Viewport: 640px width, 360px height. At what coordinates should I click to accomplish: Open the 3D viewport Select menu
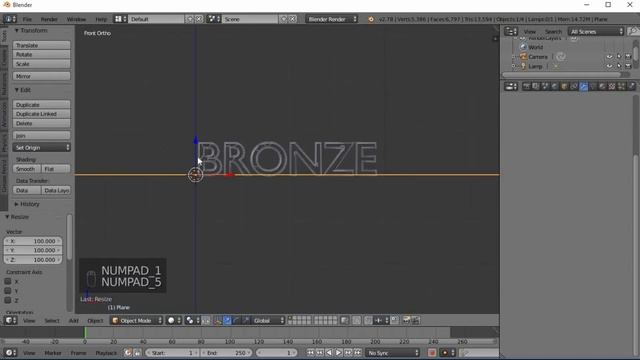(52, 321)
